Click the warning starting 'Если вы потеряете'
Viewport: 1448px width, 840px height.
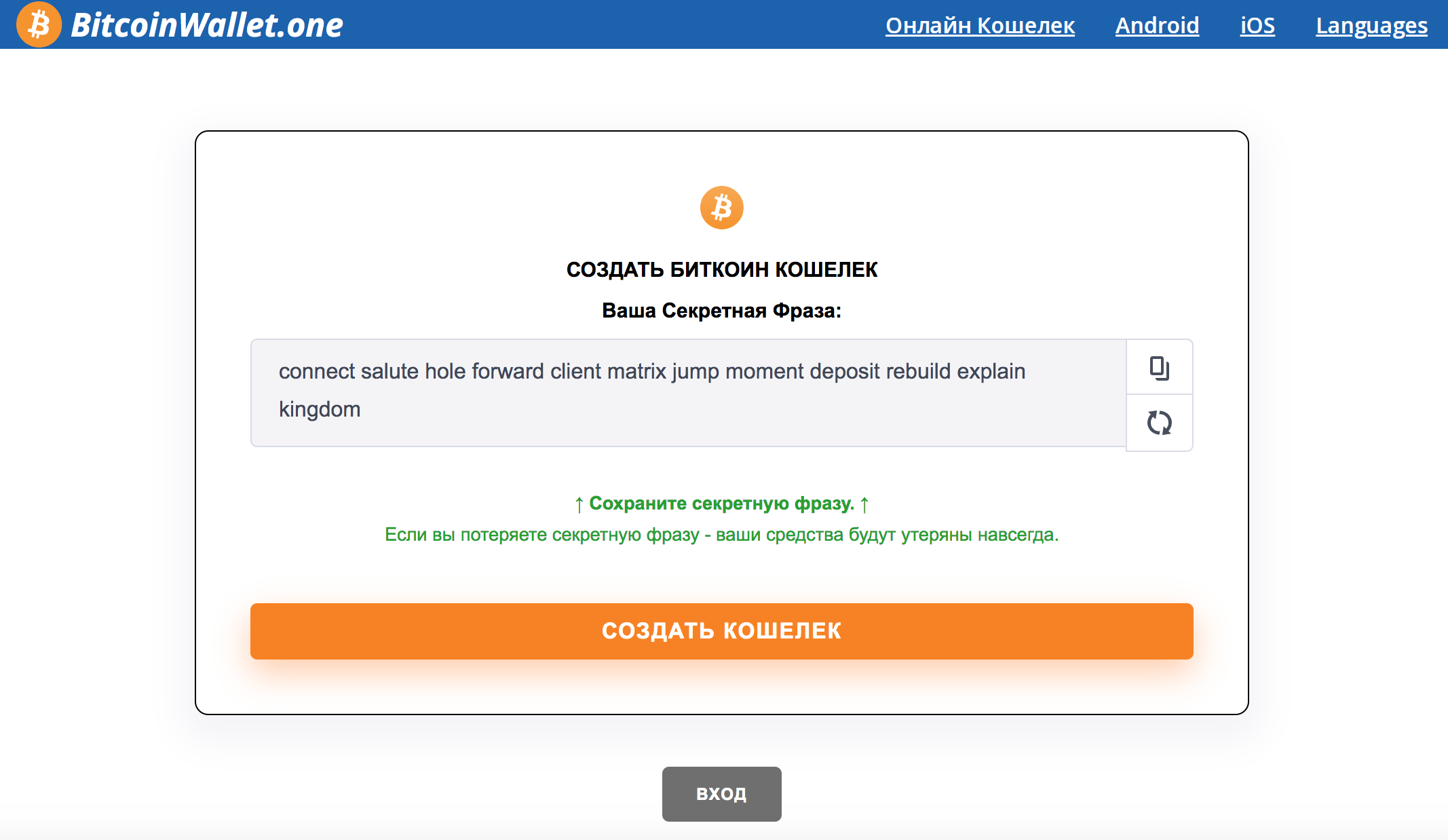coord(721,535)
